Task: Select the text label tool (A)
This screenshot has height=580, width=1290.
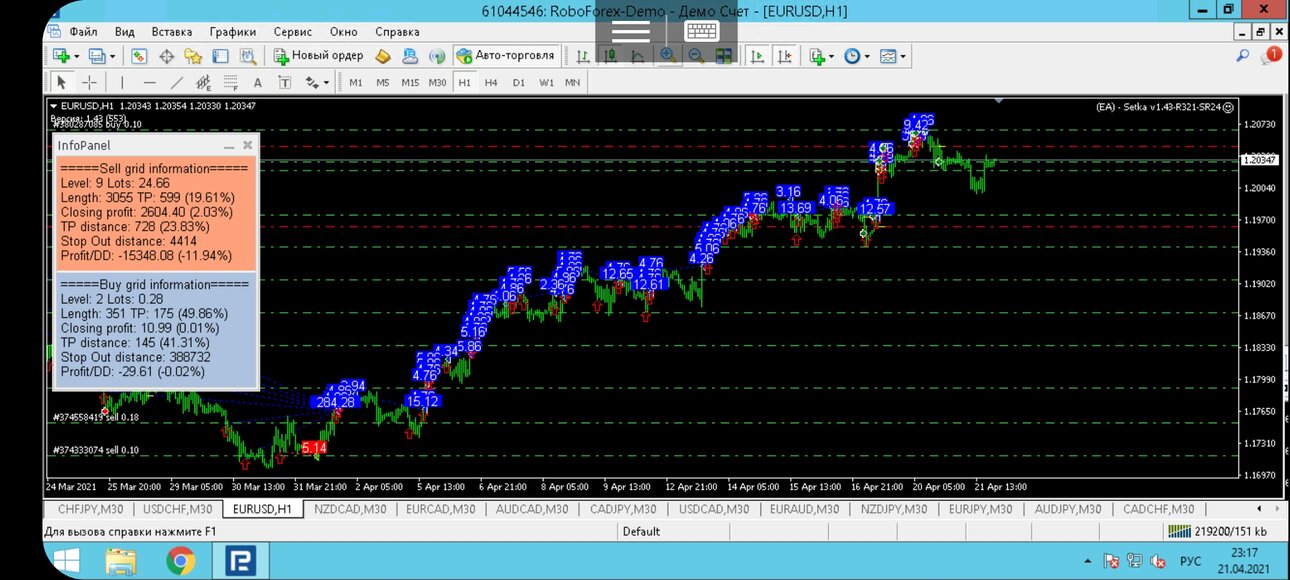Action: point(257,83)
